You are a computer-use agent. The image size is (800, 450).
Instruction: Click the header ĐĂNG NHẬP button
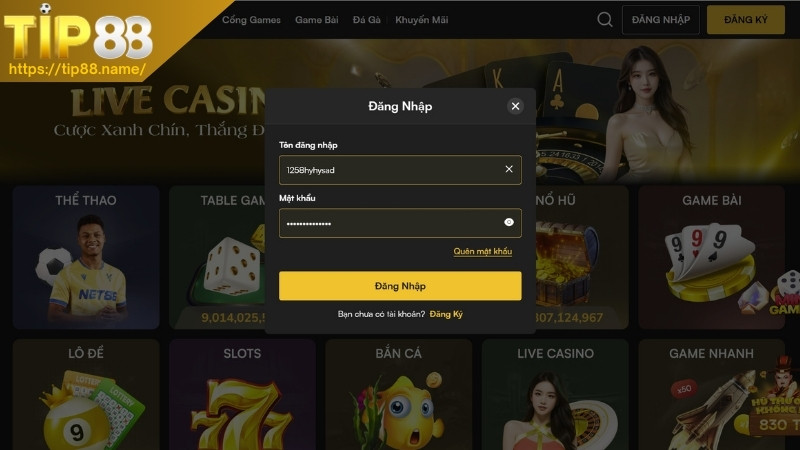click(x=661, y=20)
